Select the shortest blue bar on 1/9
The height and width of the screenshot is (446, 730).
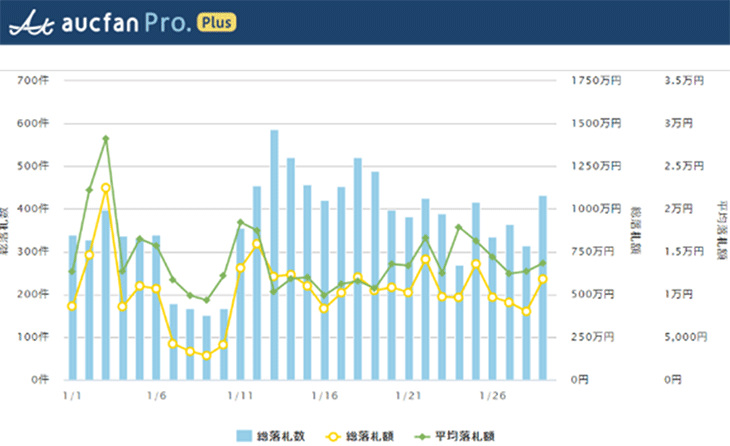[207, 348]
